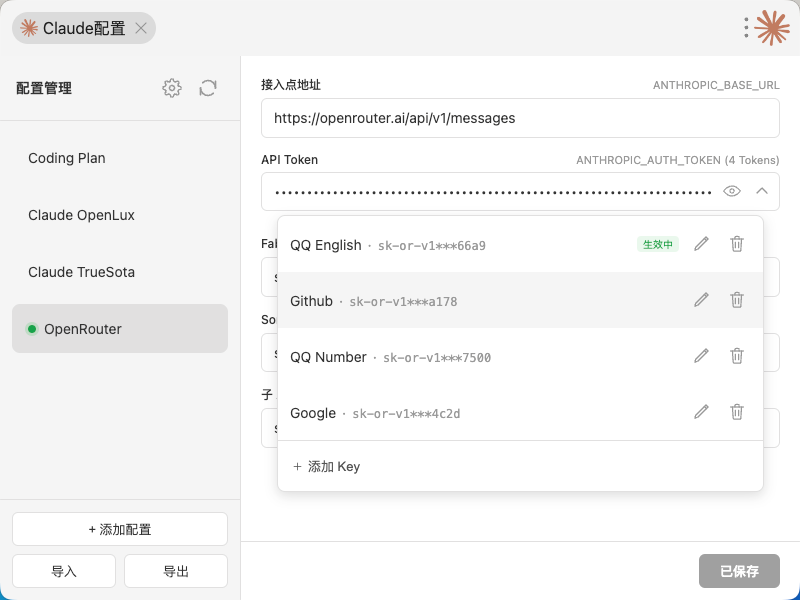Viewport: 800px width, 600px height.
Task: Delete the QQ Number key
Action: click(x=737, y=356)
